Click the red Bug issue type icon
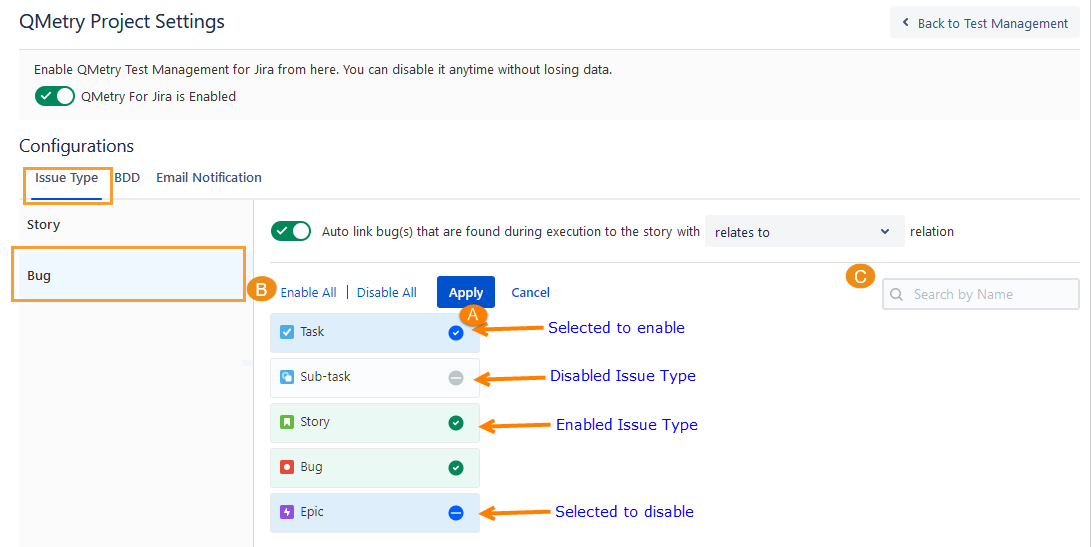This screenshot has width=1091, height=547. click(x=287, y=467)
